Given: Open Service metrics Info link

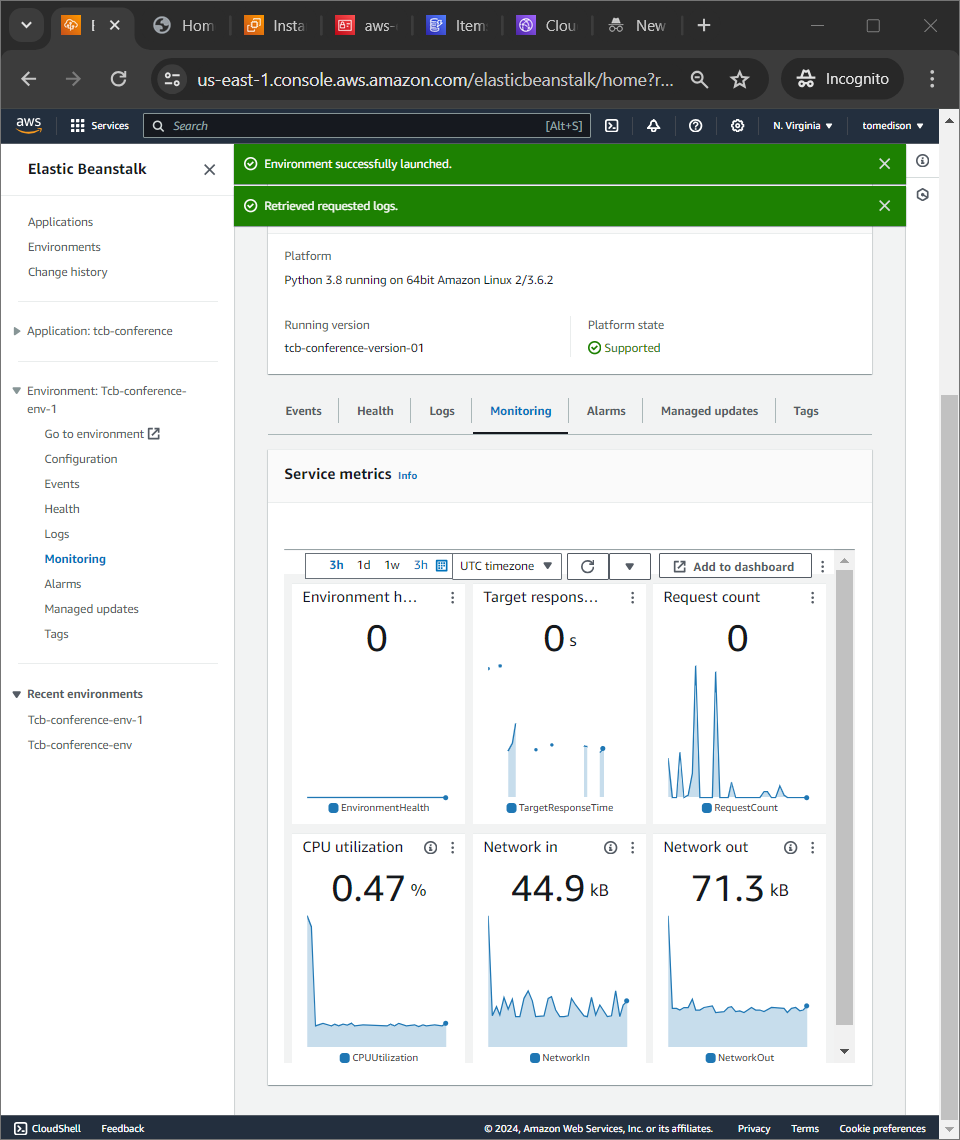Looking at the screenshot, I should click(x=407, y=475).
